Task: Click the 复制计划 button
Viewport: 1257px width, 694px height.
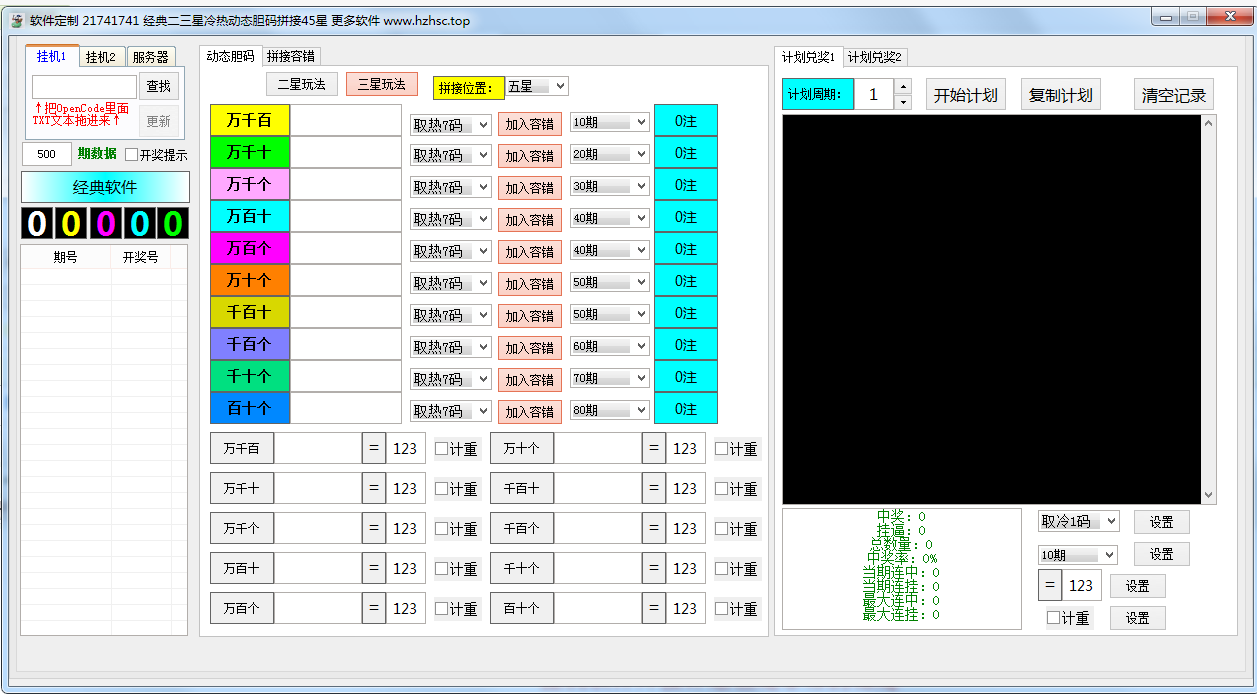Action: [1061, 95]
